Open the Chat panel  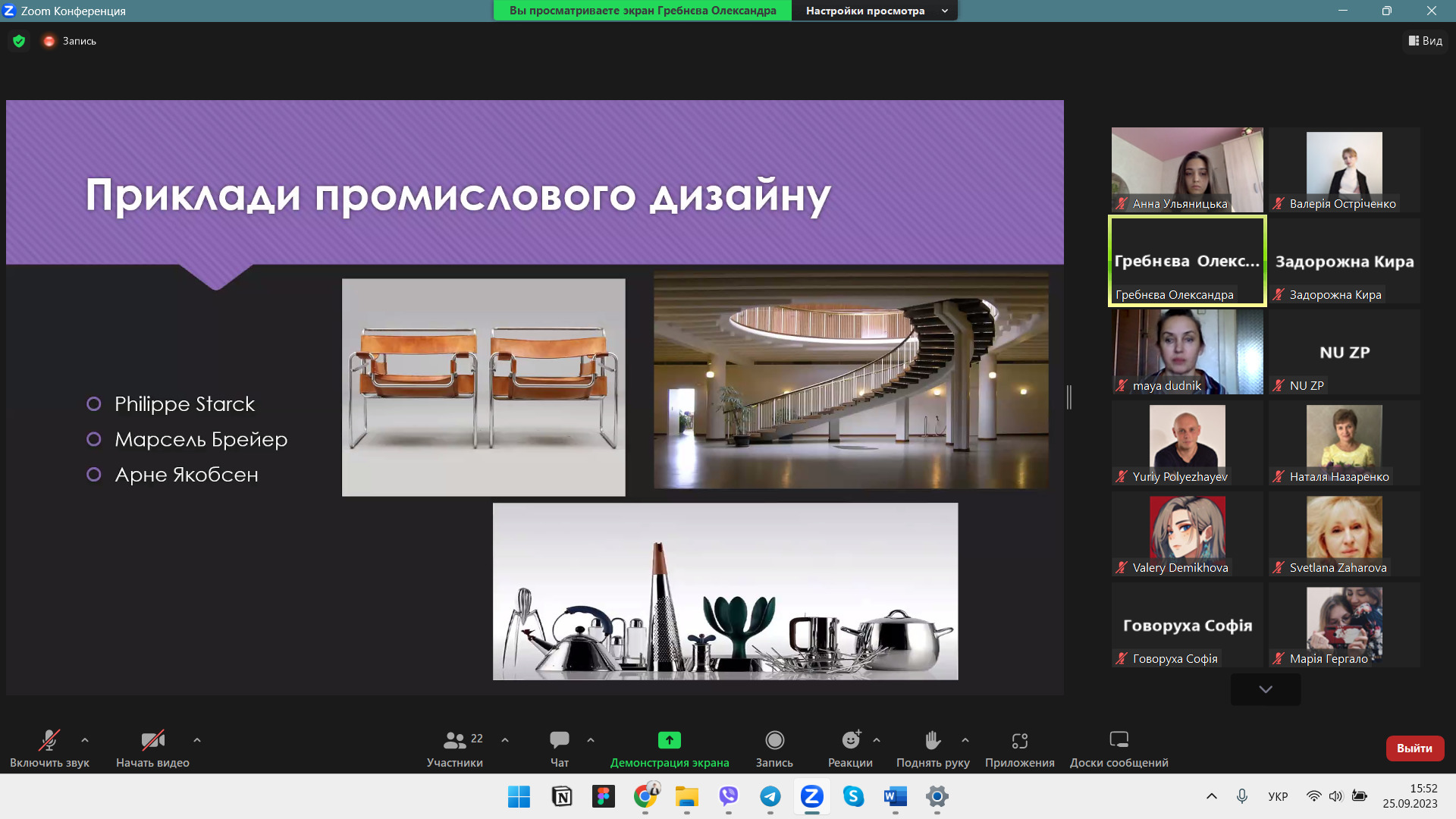tap(559, 740)
